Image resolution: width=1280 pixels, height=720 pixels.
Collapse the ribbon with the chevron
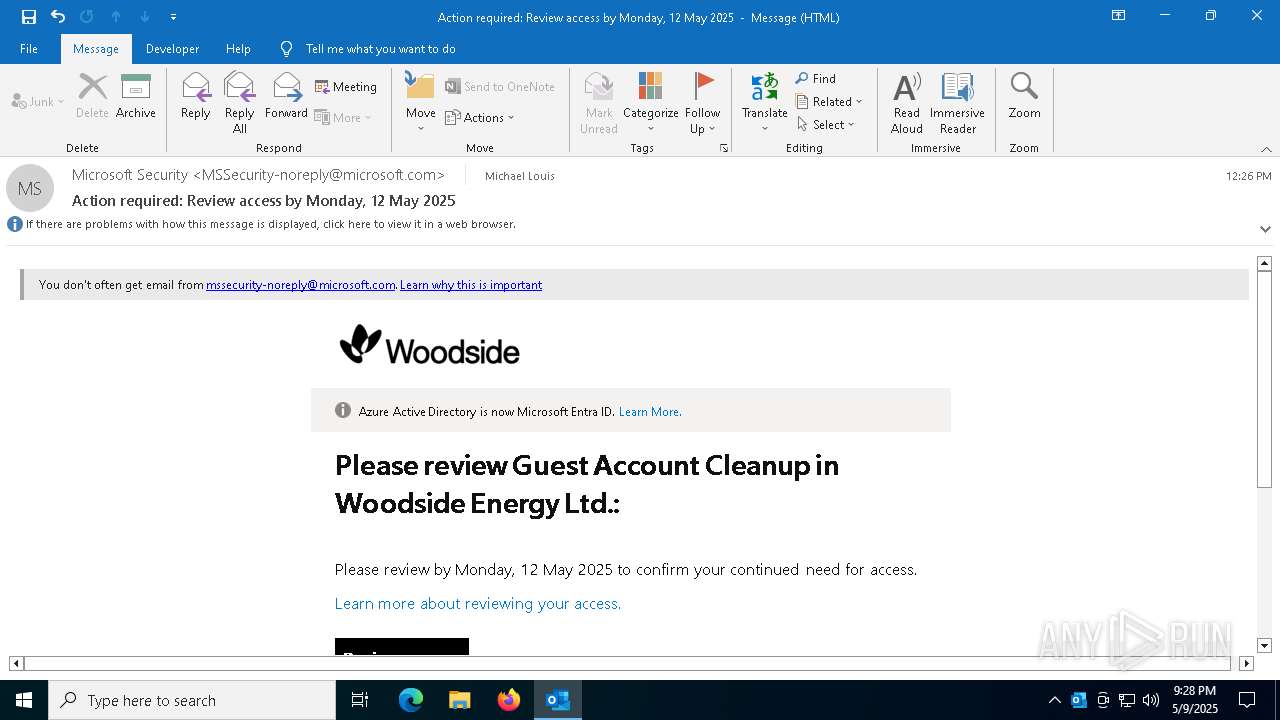click(1266, 149)
